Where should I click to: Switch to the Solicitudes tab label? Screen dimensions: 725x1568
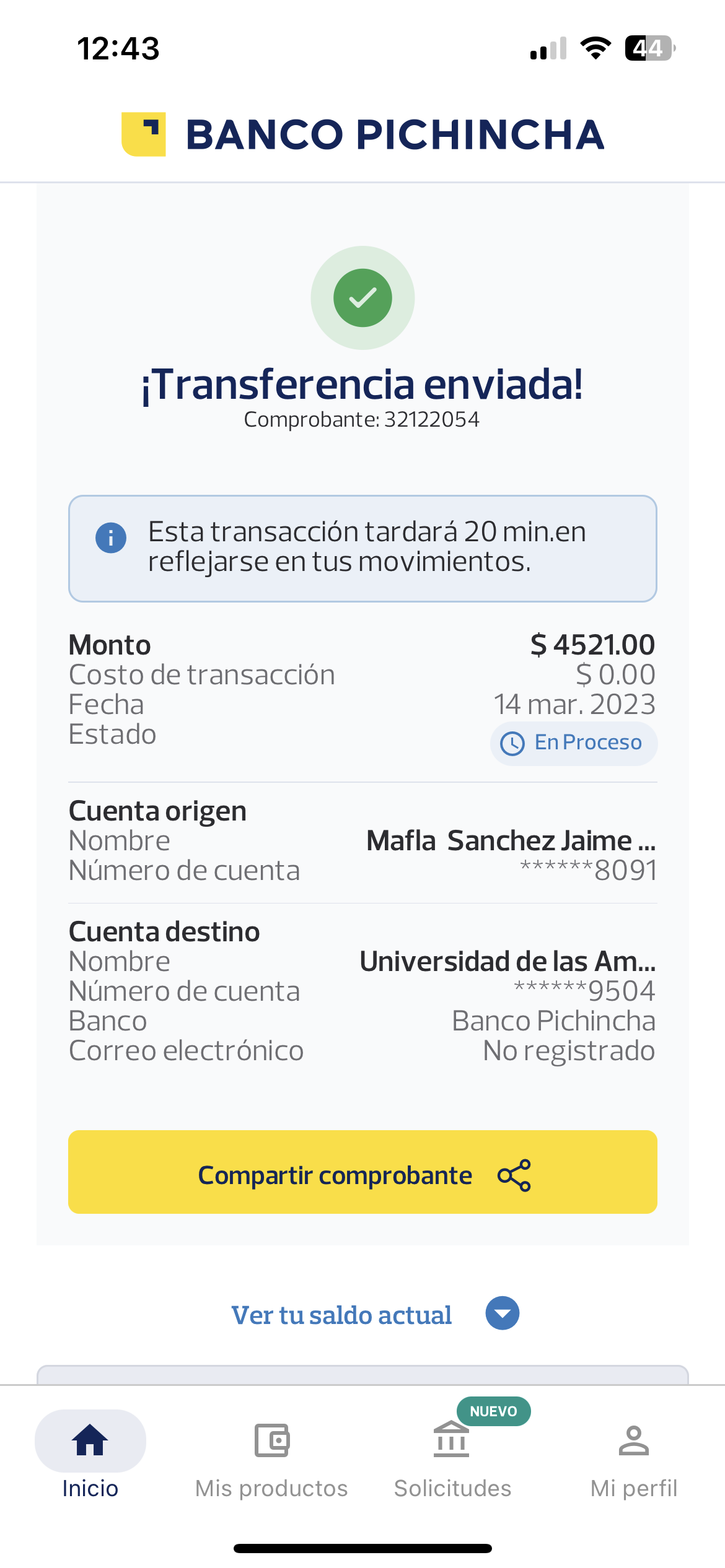pos(453,1487)
